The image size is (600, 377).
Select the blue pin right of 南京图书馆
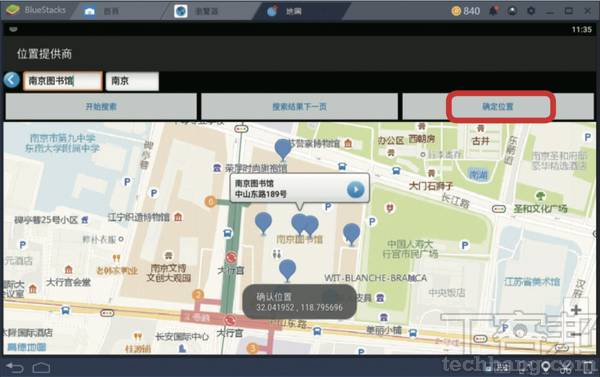pyautogui.click(x=351, y=234)
